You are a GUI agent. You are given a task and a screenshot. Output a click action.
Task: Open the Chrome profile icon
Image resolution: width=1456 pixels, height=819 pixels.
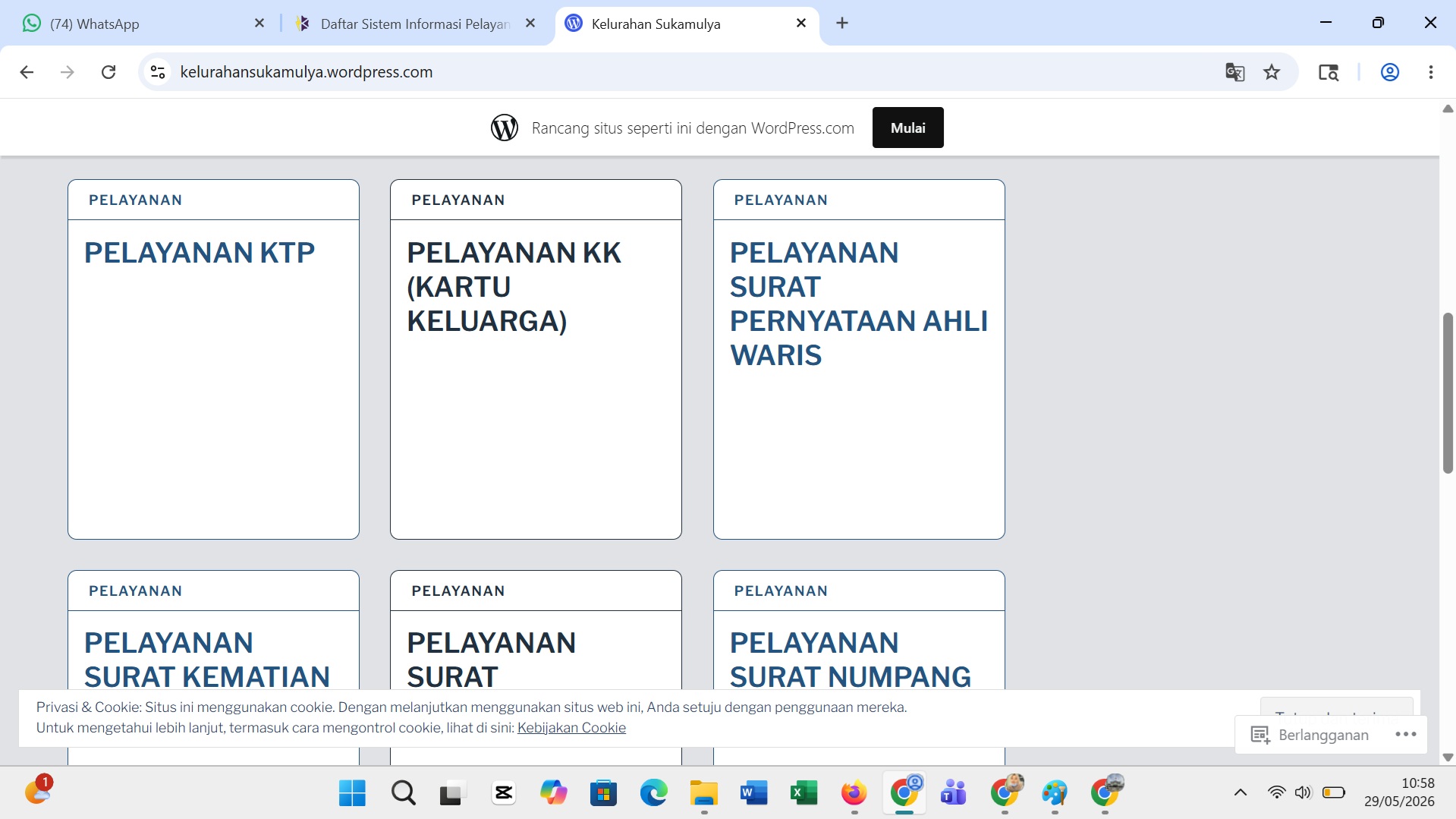tap(1389, 72)
